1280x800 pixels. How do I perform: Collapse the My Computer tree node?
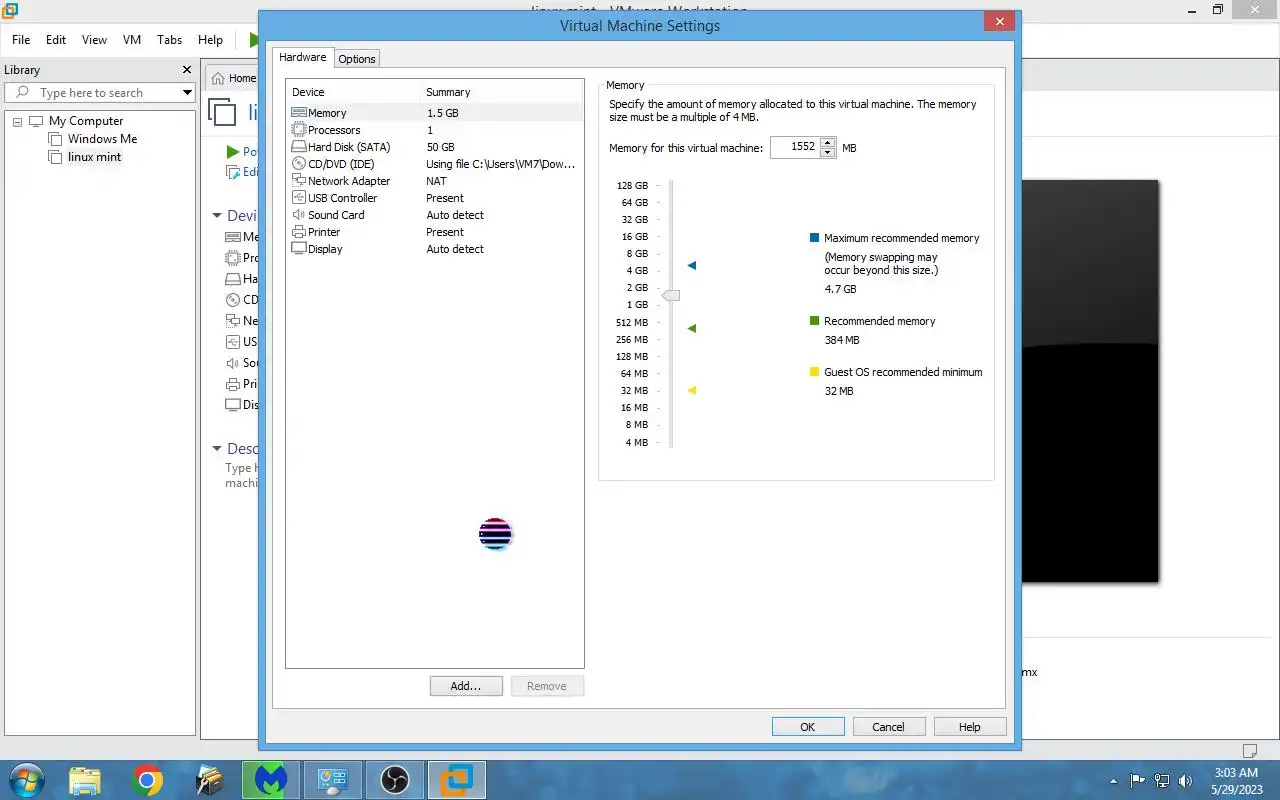tap(17, 122)
